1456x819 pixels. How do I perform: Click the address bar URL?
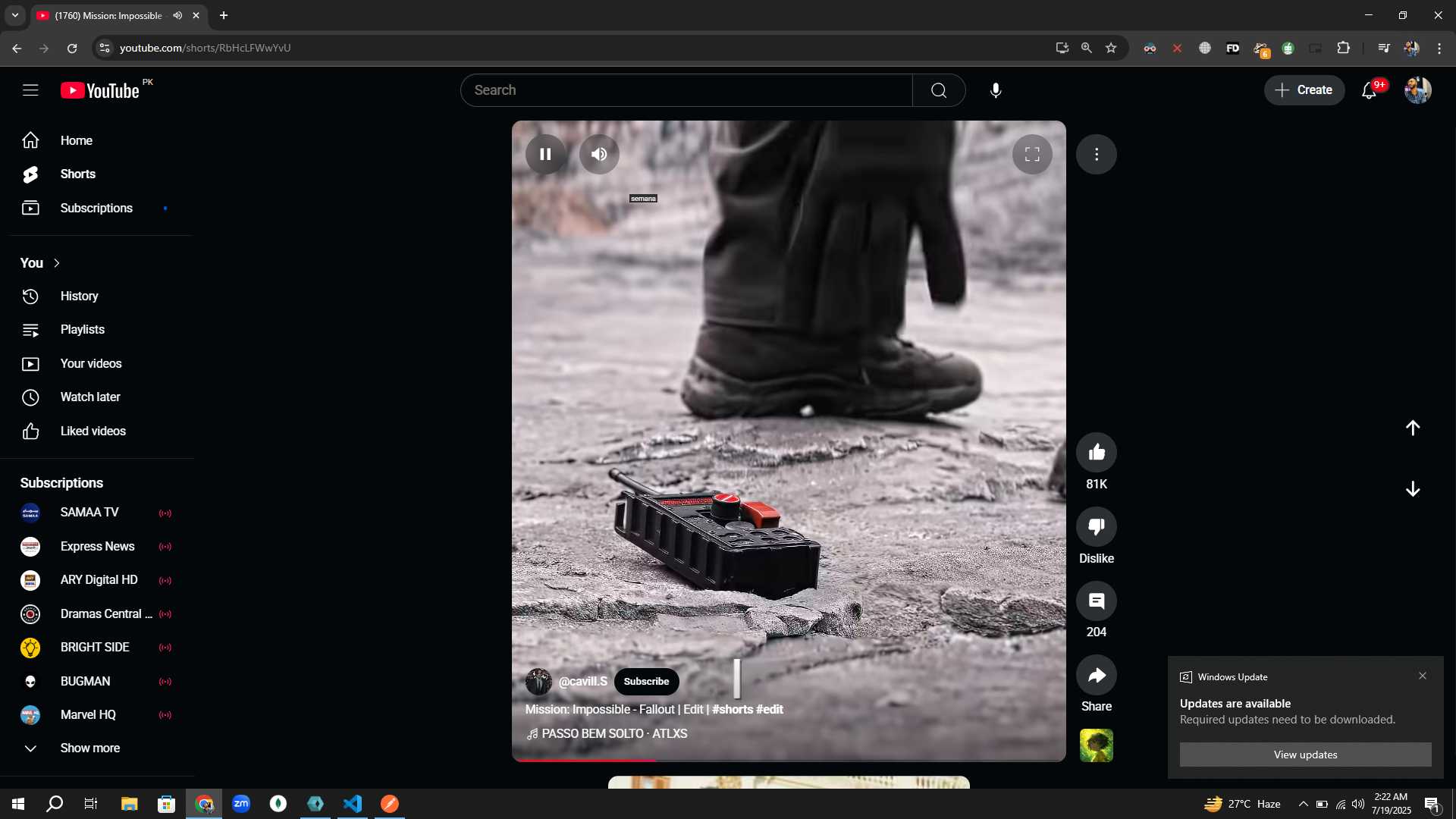[205, 48]
